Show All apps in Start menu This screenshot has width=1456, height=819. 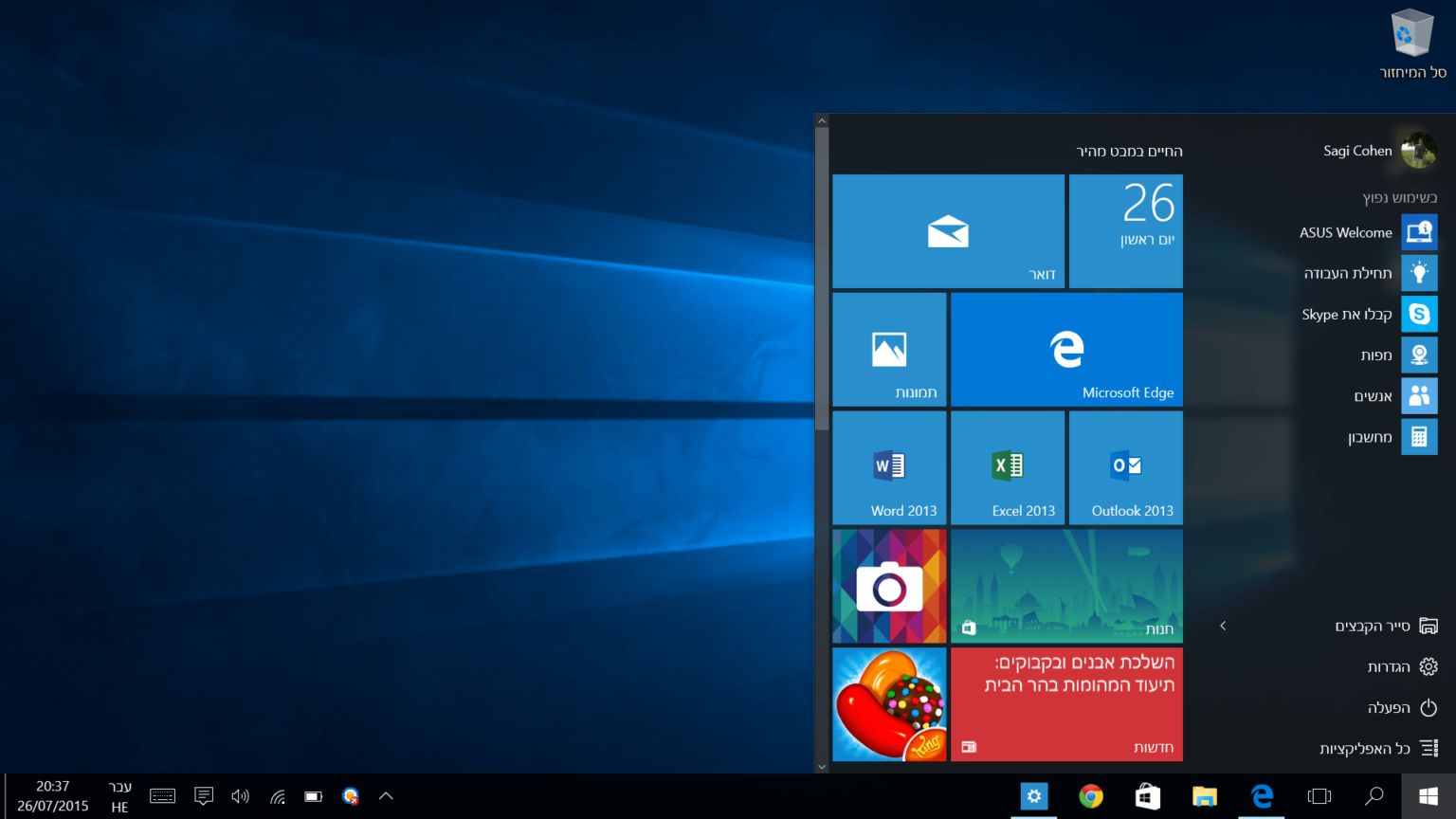click(x=1379, y=749)
